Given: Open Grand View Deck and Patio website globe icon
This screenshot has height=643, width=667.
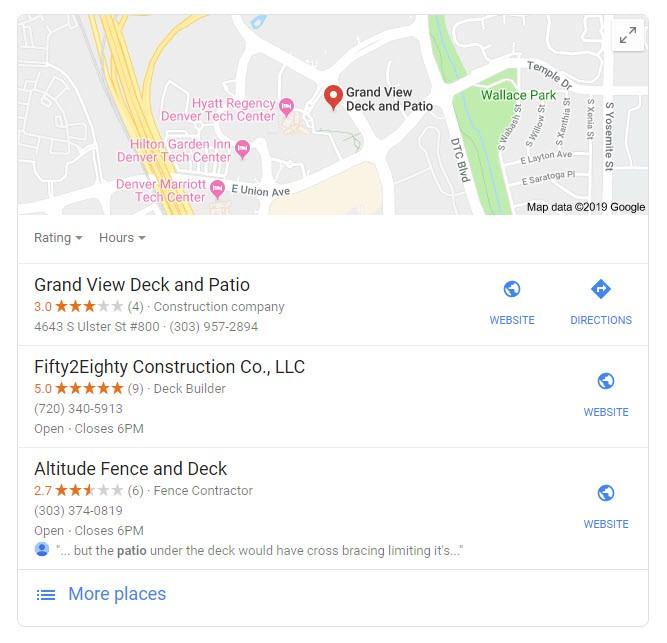Looking at the screenshot, I should tap(512, 289).
